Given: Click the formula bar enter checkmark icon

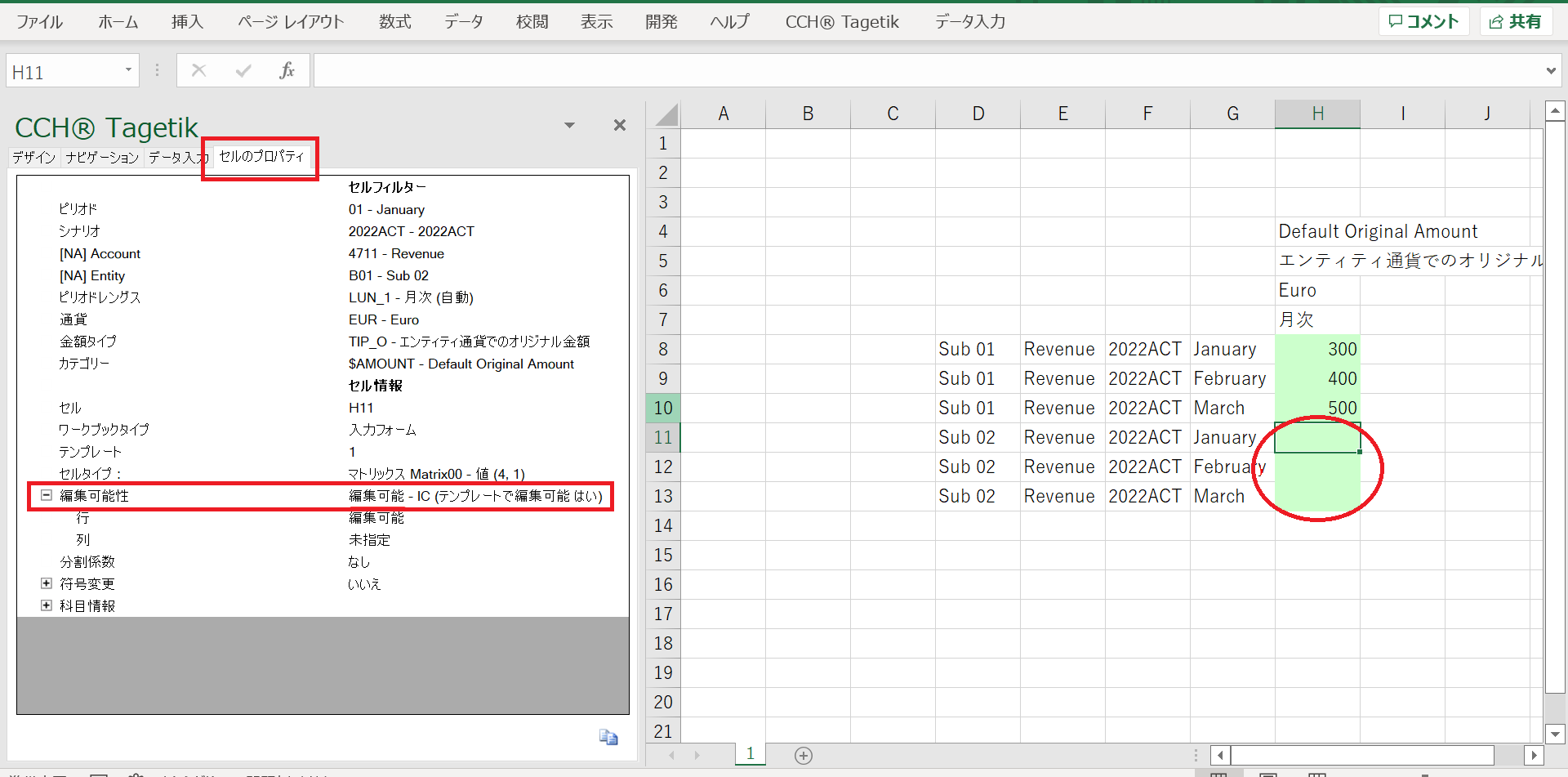Looking at the screenshot, I should 243,71.
